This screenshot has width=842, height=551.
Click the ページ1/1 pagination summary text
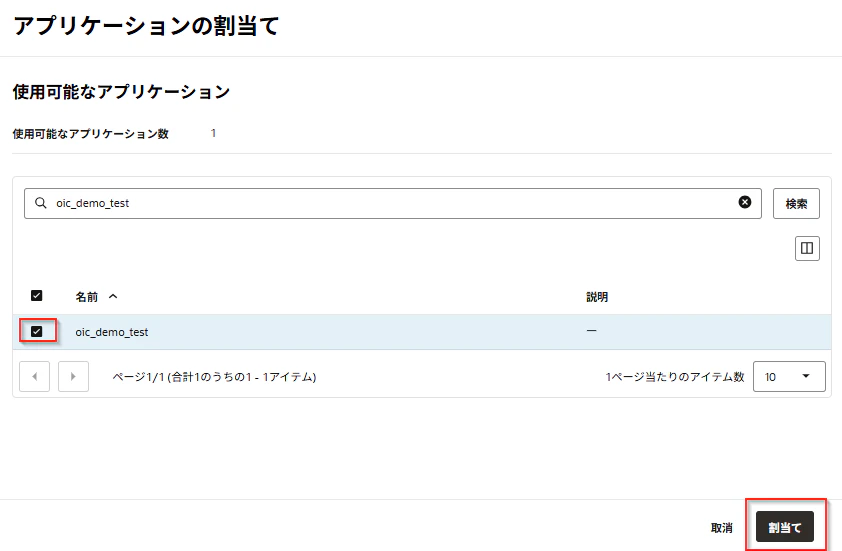(x=214, y=377)
